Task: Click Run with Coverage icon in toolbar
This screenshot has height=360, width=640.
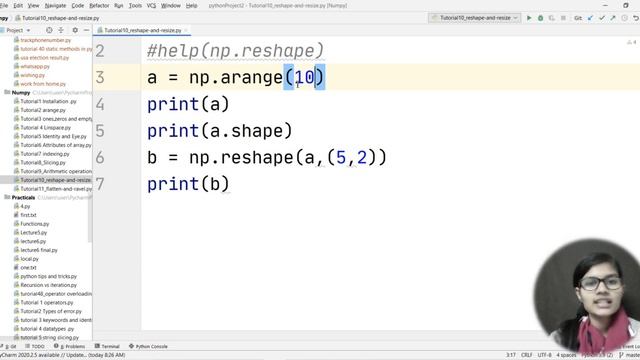Action: (552, 18)
